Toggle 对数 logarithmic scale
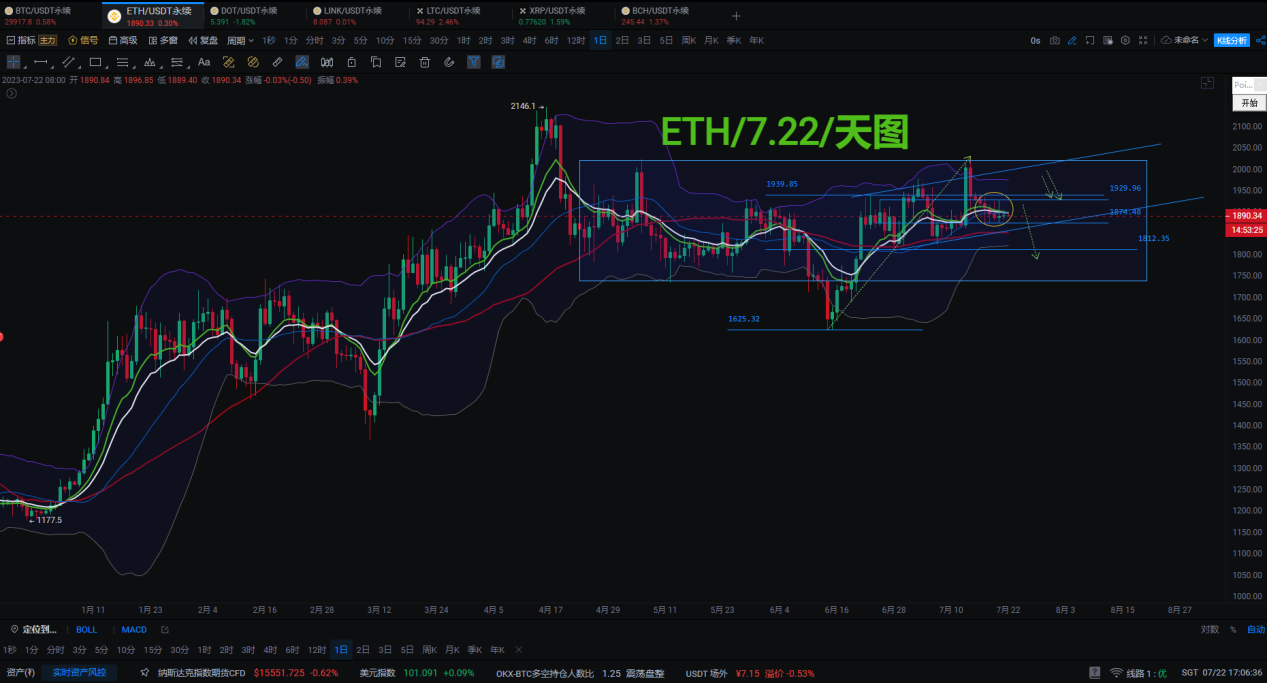 pyautogui.click(x=1209, y=629)
